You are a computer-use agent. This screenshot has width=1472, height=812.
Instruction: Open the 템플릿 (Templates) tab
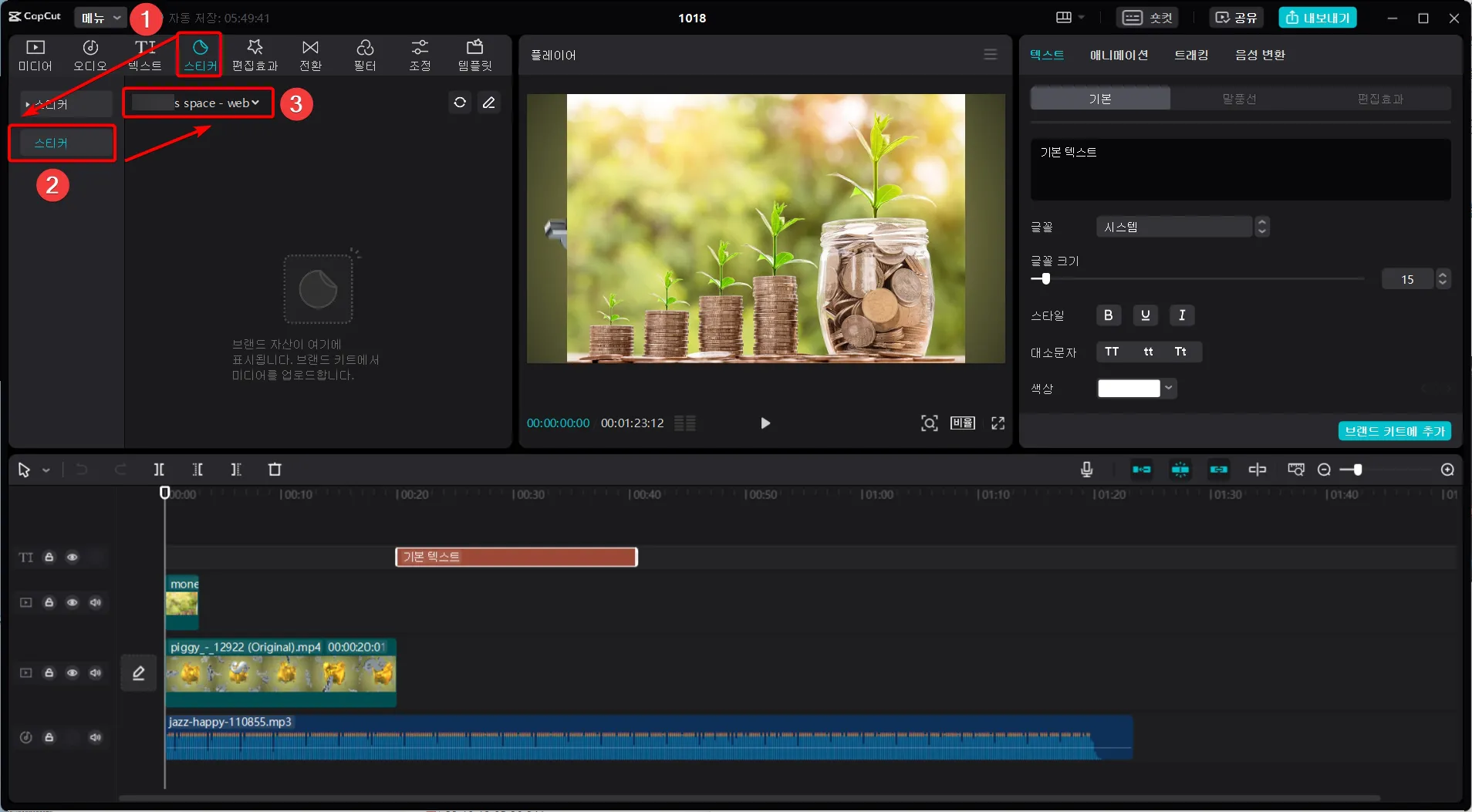coord(474,56)
